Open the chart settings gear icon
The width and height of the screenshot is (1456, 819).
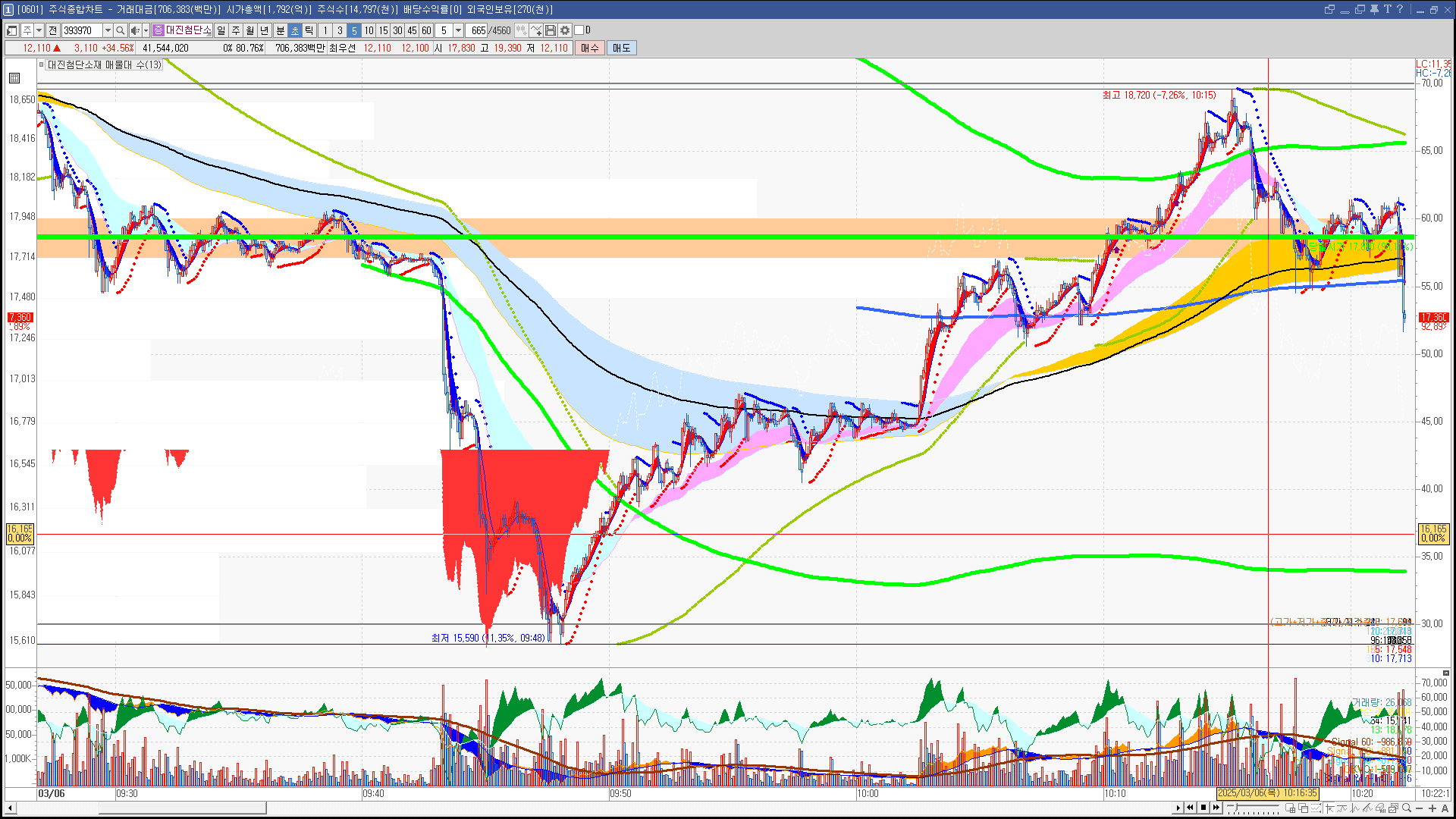pos(565,30)
